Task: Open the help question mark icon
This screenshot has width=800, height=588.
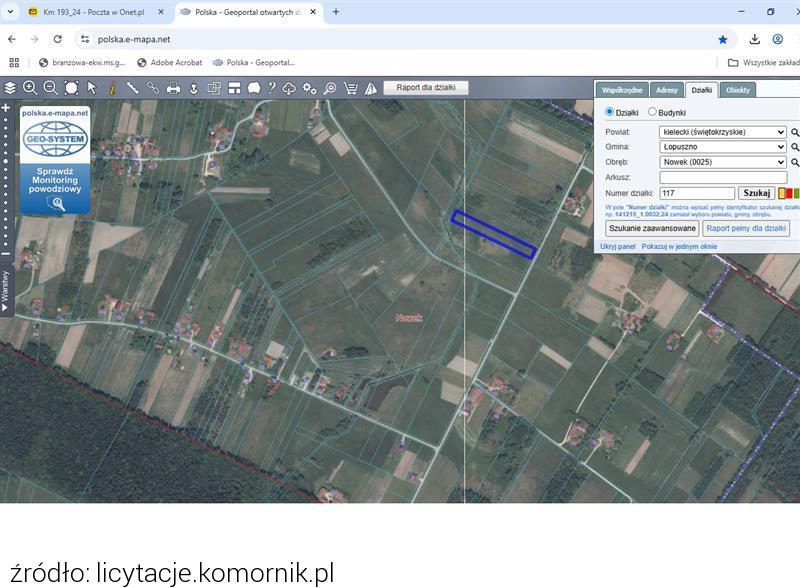Action: point(271,88)
